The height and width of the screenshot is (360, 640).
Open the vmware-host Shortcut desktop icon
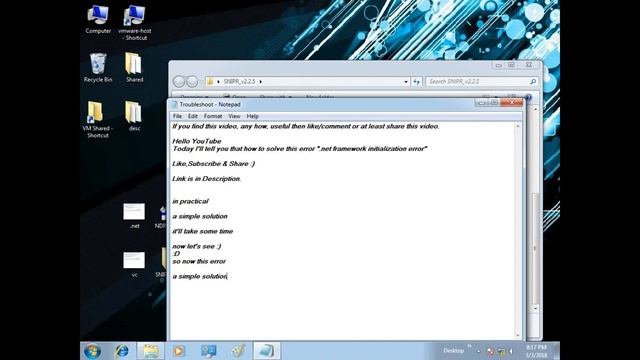[134, 22]
